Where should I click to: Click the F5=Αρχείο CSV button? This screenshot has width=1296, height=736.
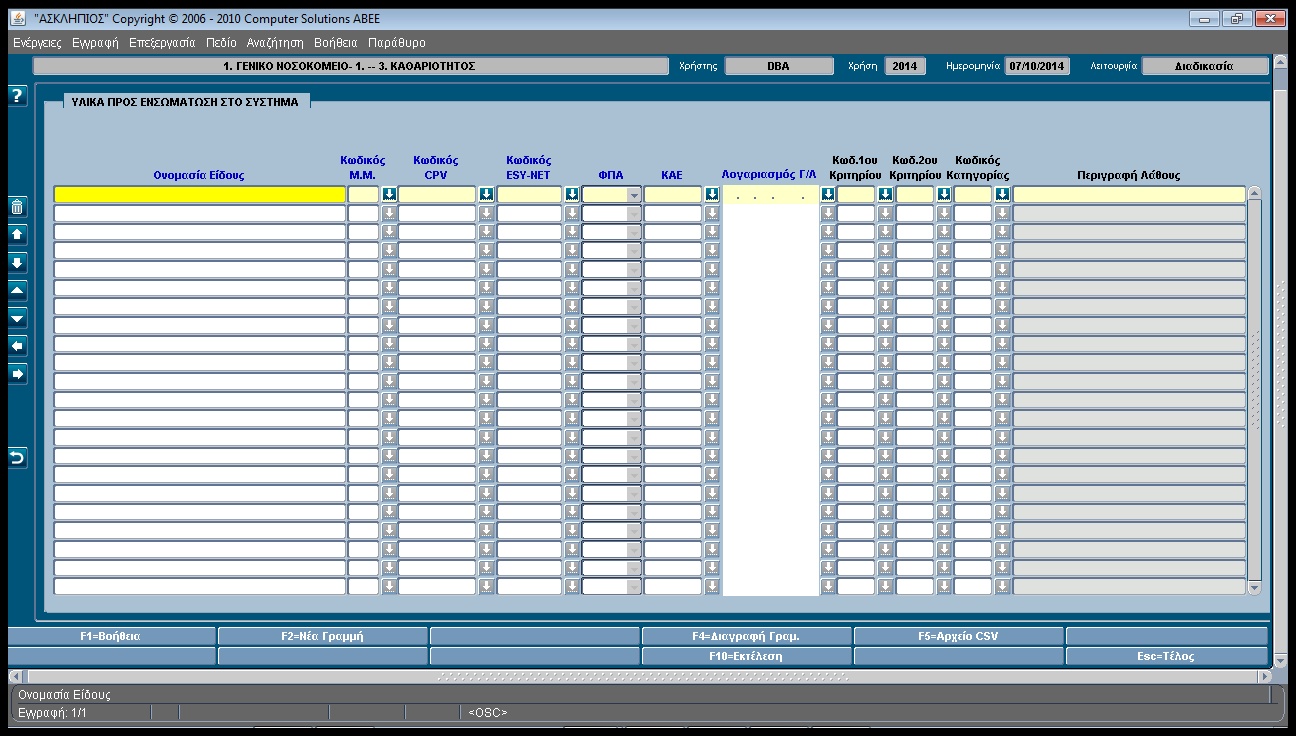pos(958,636)
